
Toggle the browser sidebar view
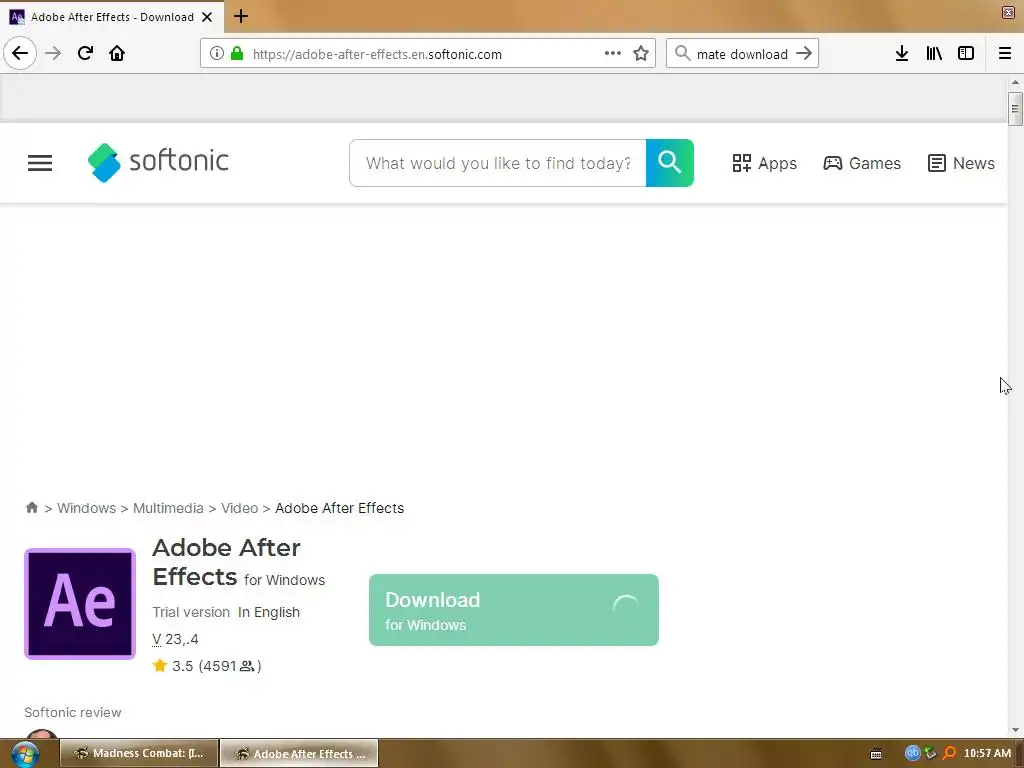point(966,54)
